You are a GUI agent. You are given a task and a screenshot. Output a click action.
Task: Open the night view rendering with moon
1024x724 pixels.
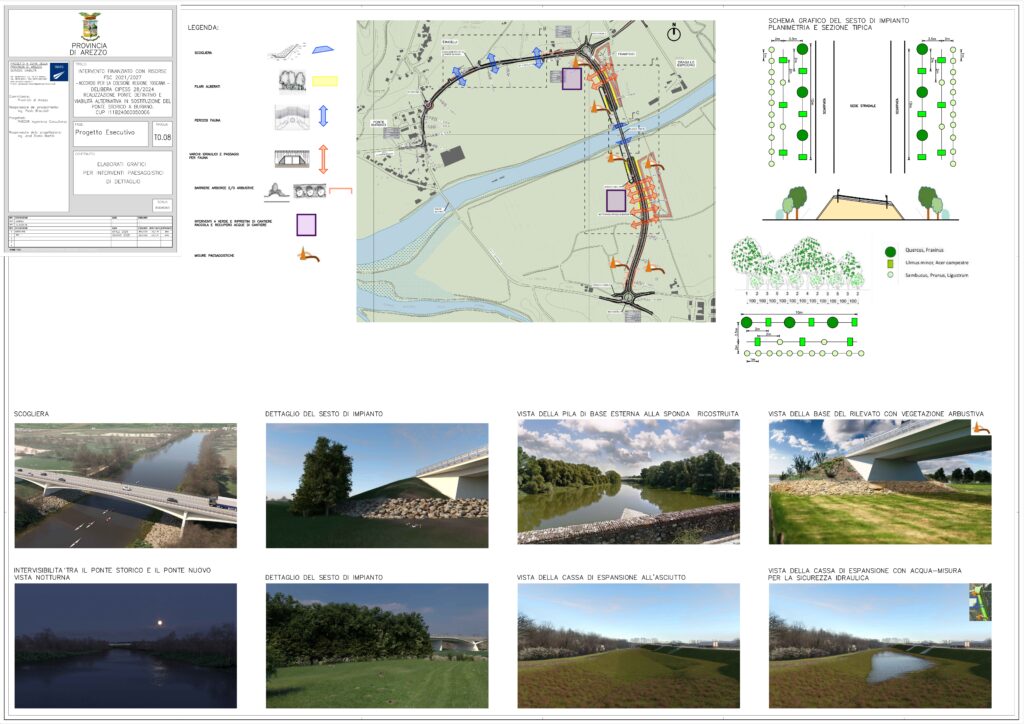click(x=125, y=645)
